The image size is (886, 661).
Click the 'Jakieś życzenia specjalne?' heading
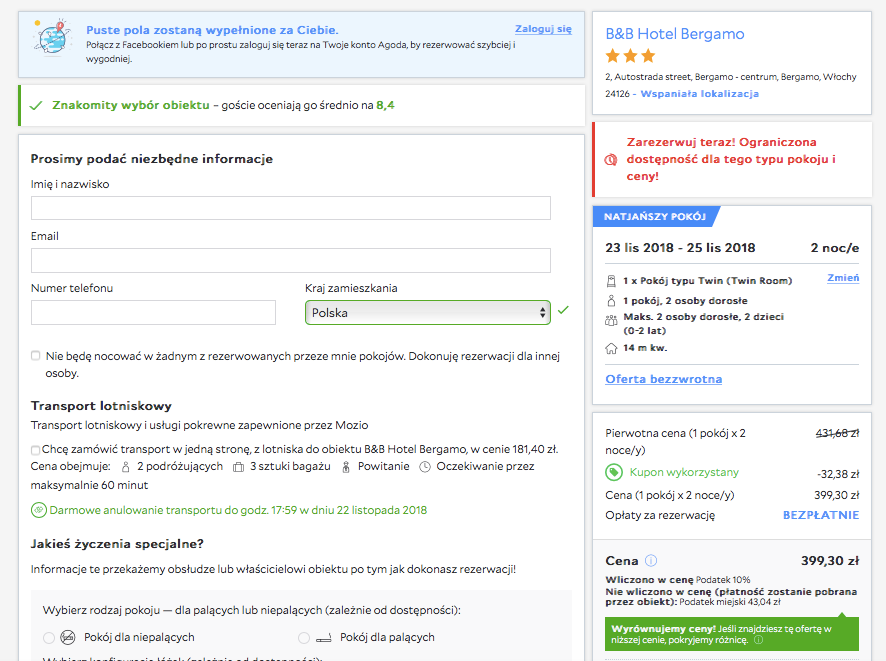(117, 544)
